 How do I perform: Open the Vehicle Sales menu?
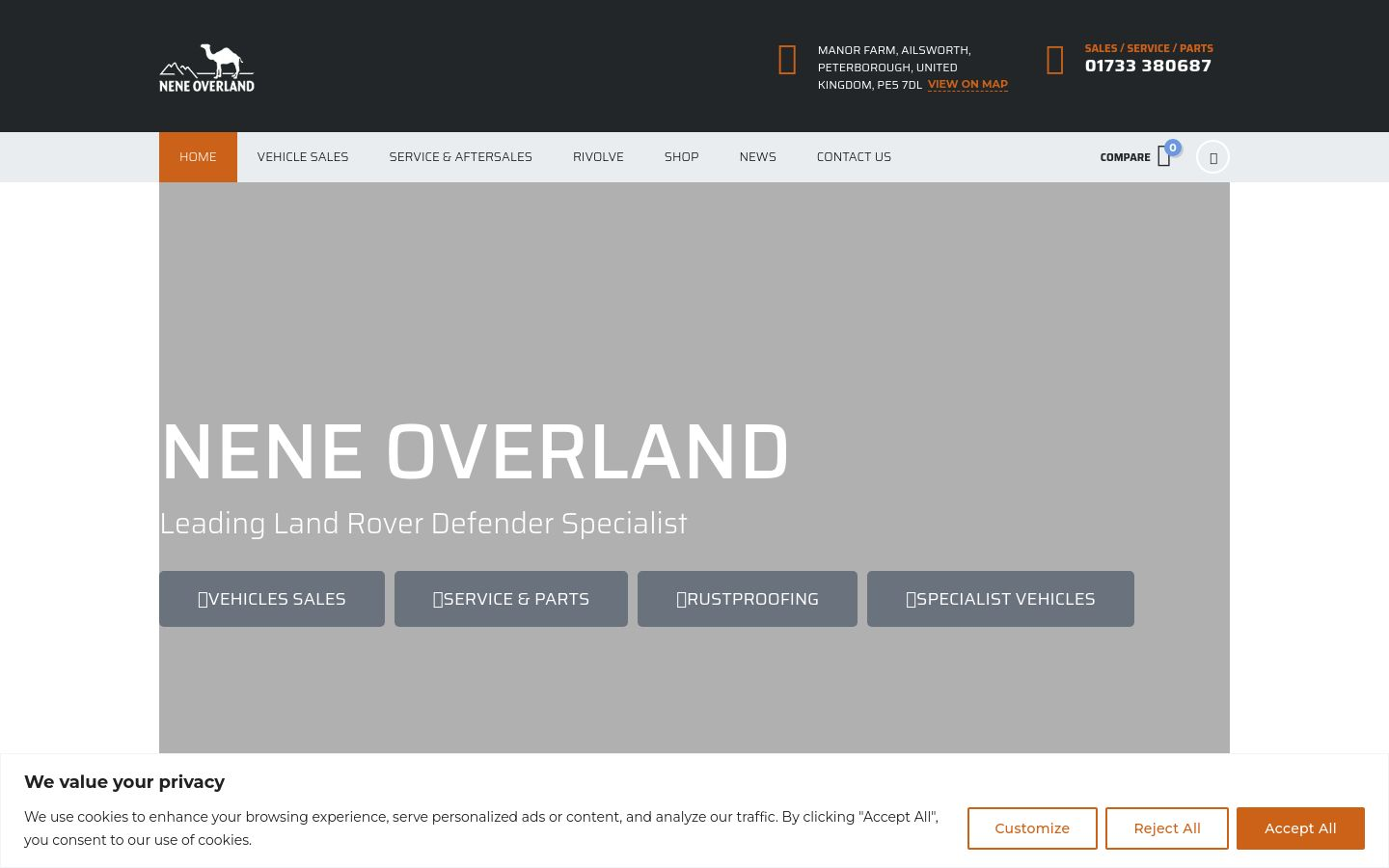(x=303, y=157)
